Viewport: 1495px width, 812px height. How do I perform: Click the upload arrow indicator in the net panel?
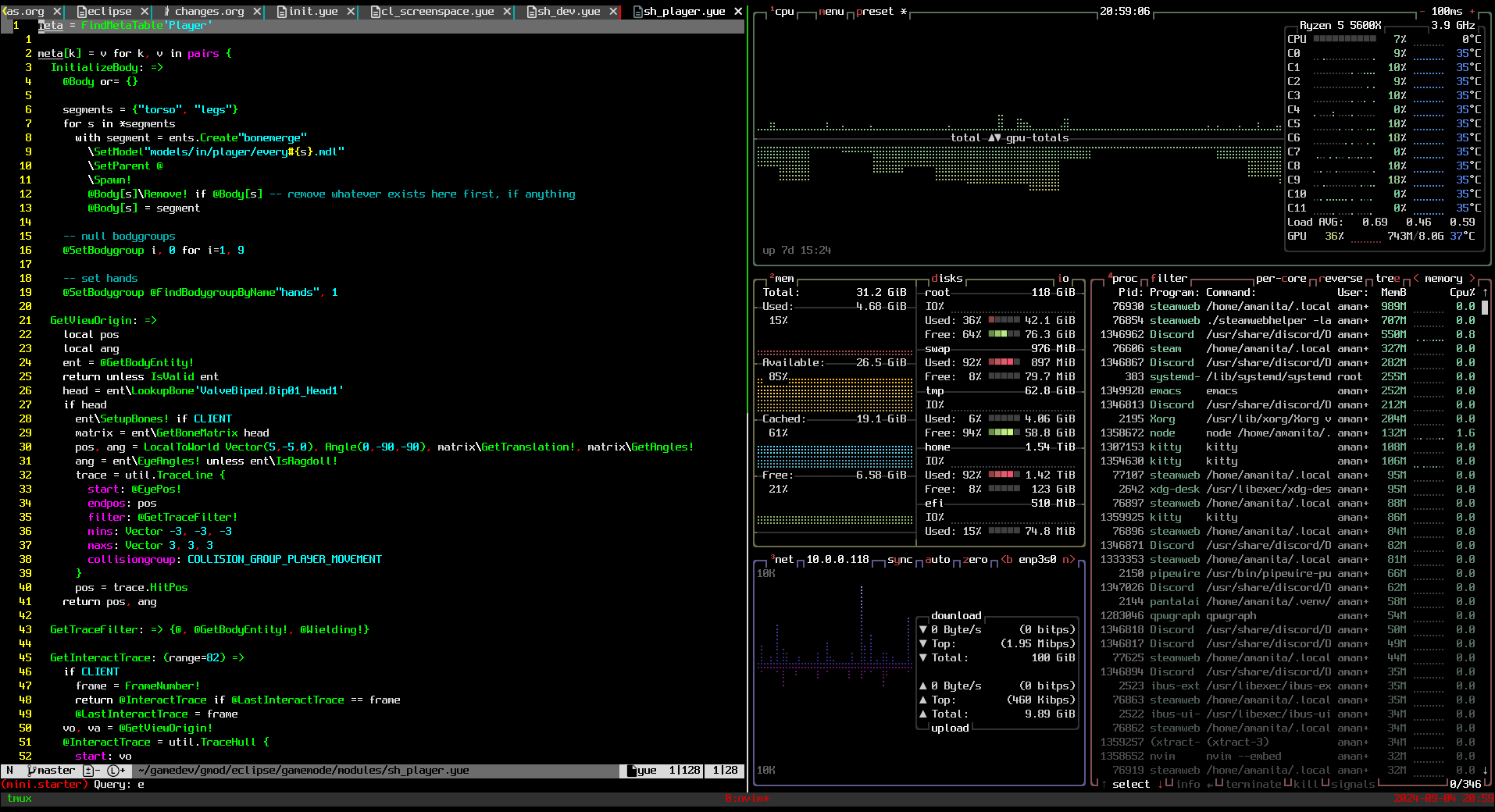tap(923, 686)
